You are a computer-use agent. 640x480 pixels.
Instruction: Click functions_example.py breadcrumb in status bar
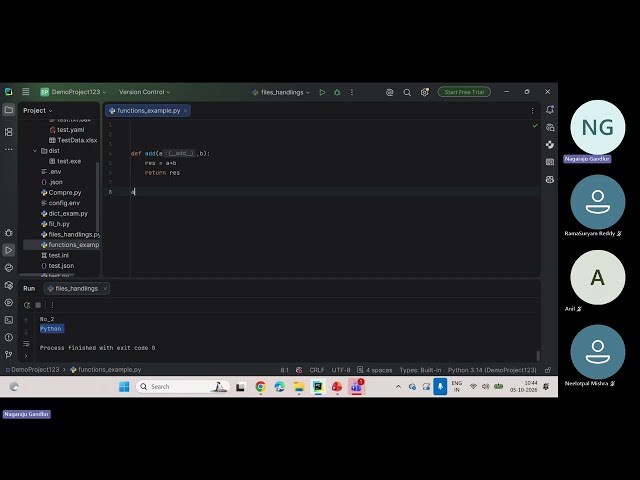point(106,370)
